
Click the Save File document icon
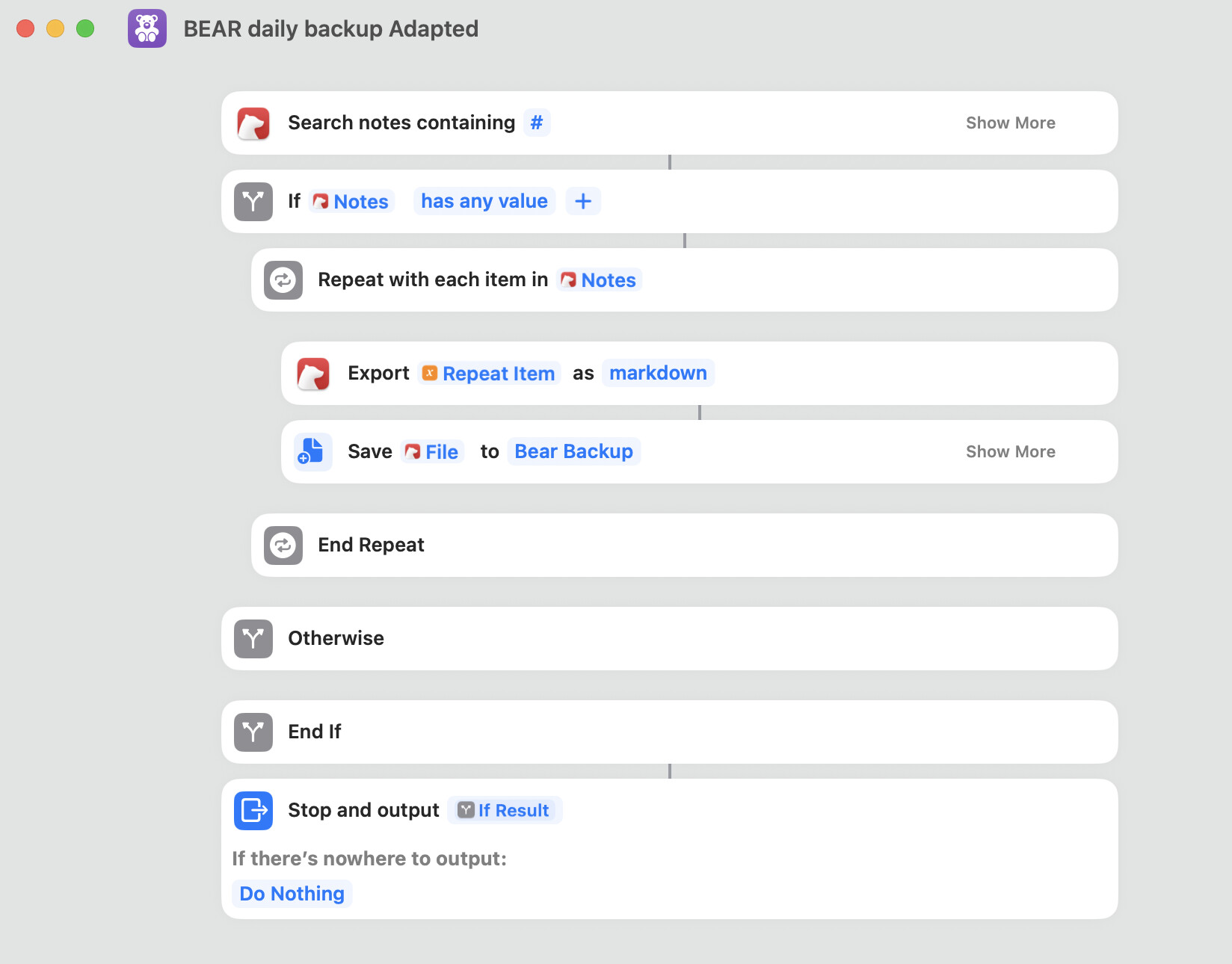point(312,451)
